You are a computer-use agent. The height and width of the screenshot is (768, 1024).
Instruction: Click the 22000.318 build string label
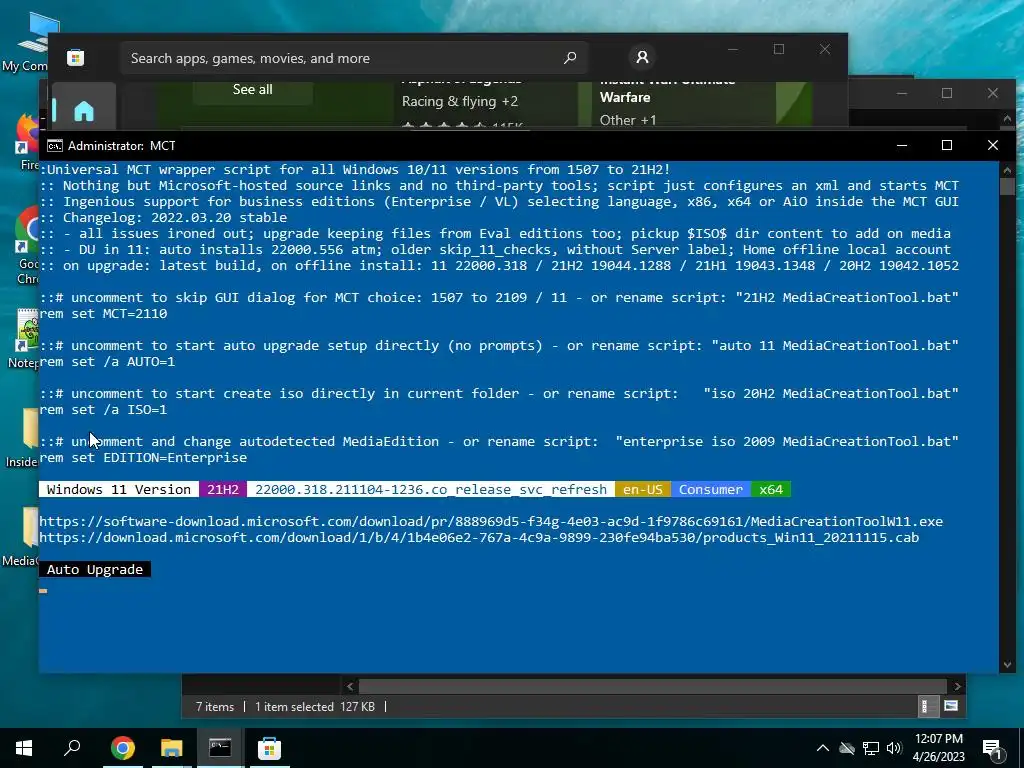pos(431,489)
